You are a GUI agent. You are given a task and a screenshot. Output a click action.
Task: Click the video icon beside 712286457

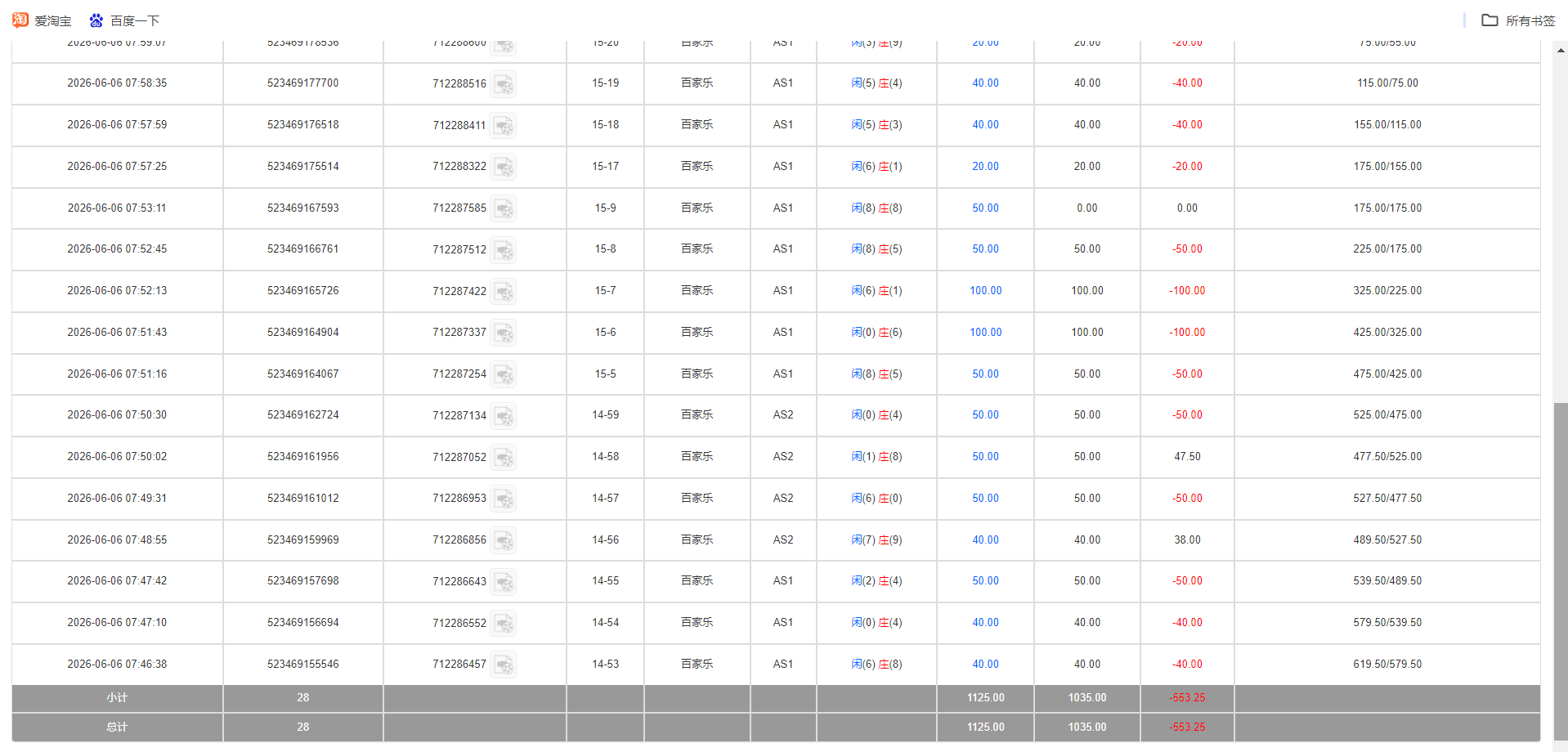click(x=504, y=665)
